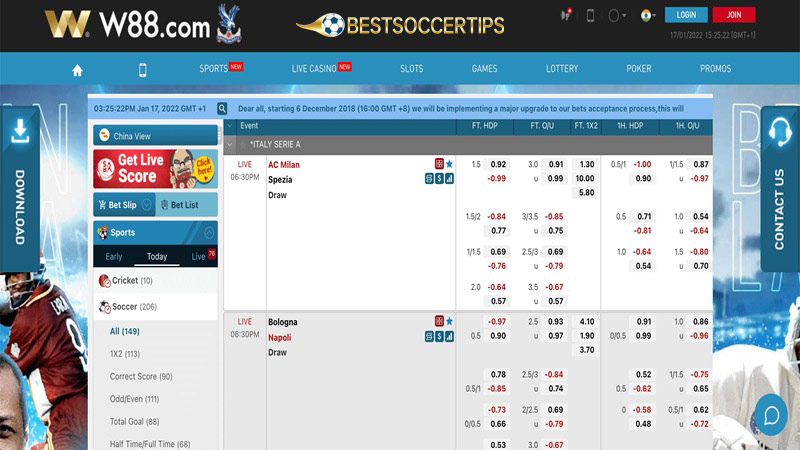The width and height of the screenshot is (800, 450).
Task: Click the Soccer ball sport icon
Action: pos(105,307)
